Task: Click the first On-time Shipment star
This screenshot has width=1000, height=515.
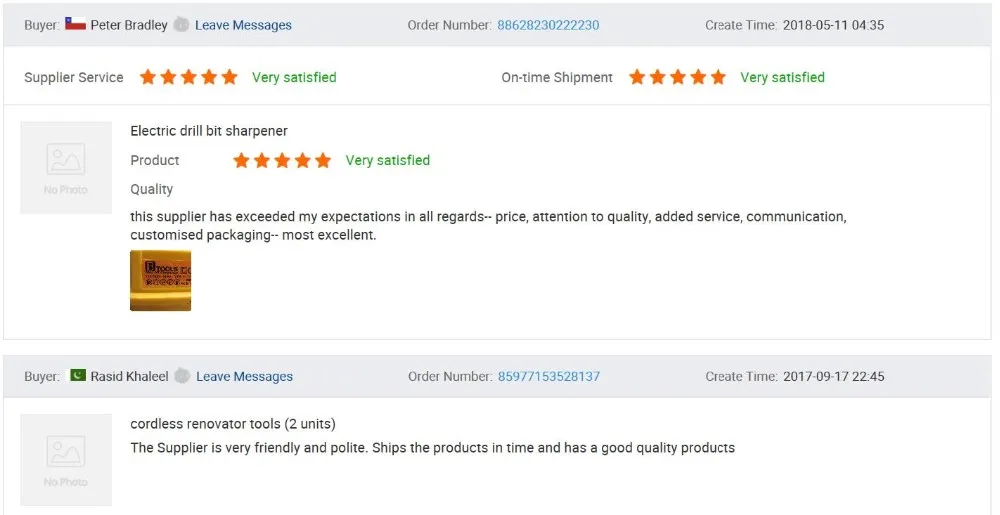Action: [637, 77]
